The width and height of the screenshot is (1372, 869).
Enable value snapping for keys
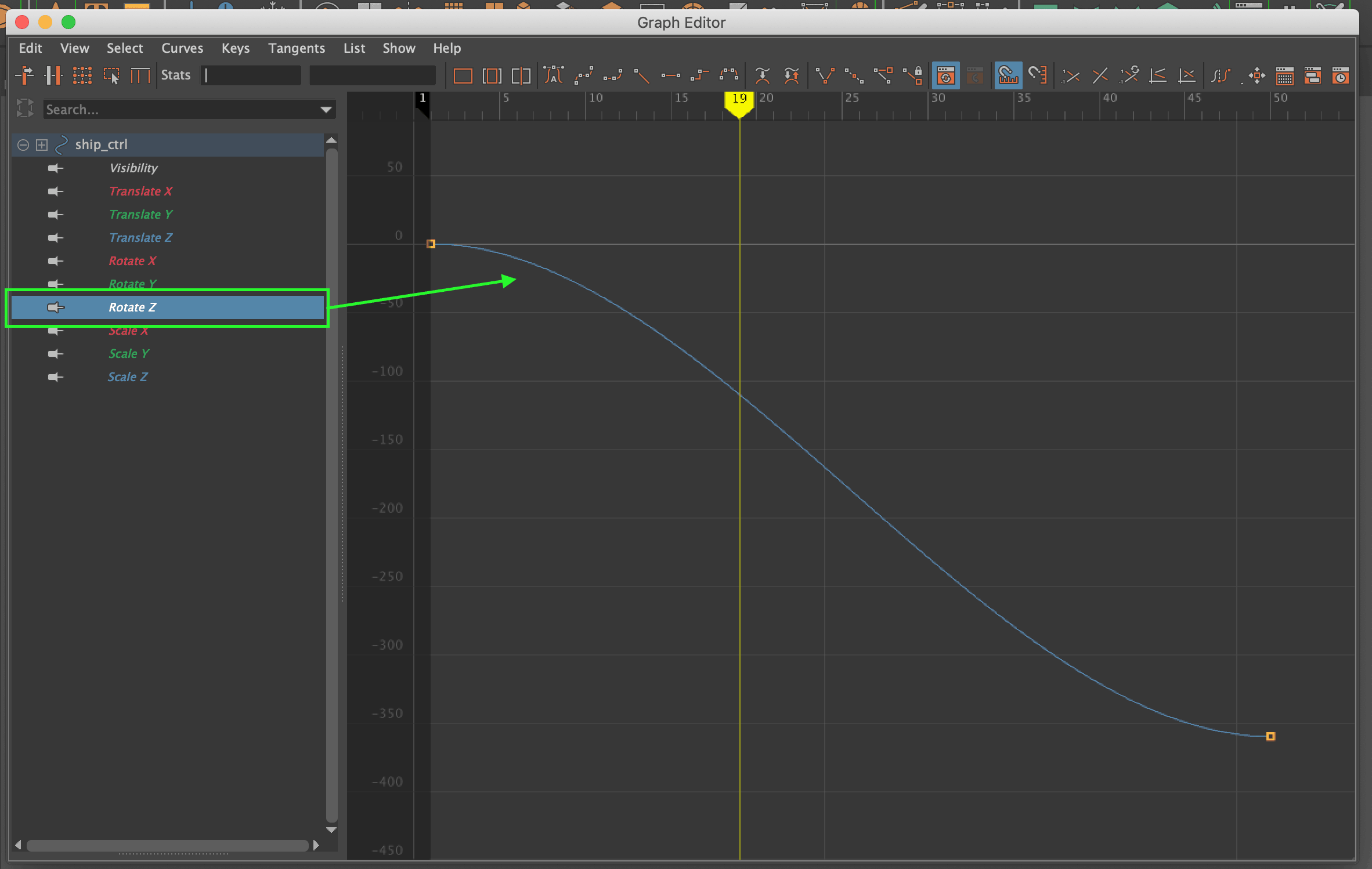tap(1039, 75)
